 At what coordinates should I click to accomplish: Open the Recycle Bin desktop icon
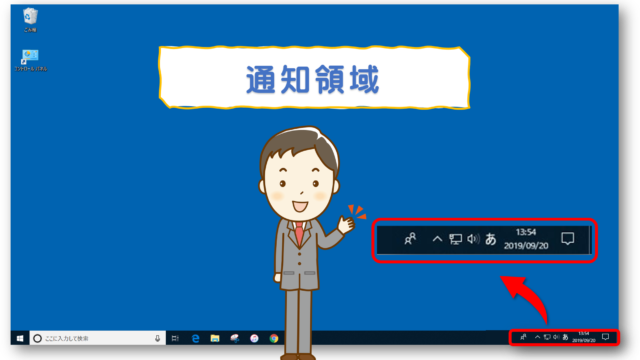point(30,19)
